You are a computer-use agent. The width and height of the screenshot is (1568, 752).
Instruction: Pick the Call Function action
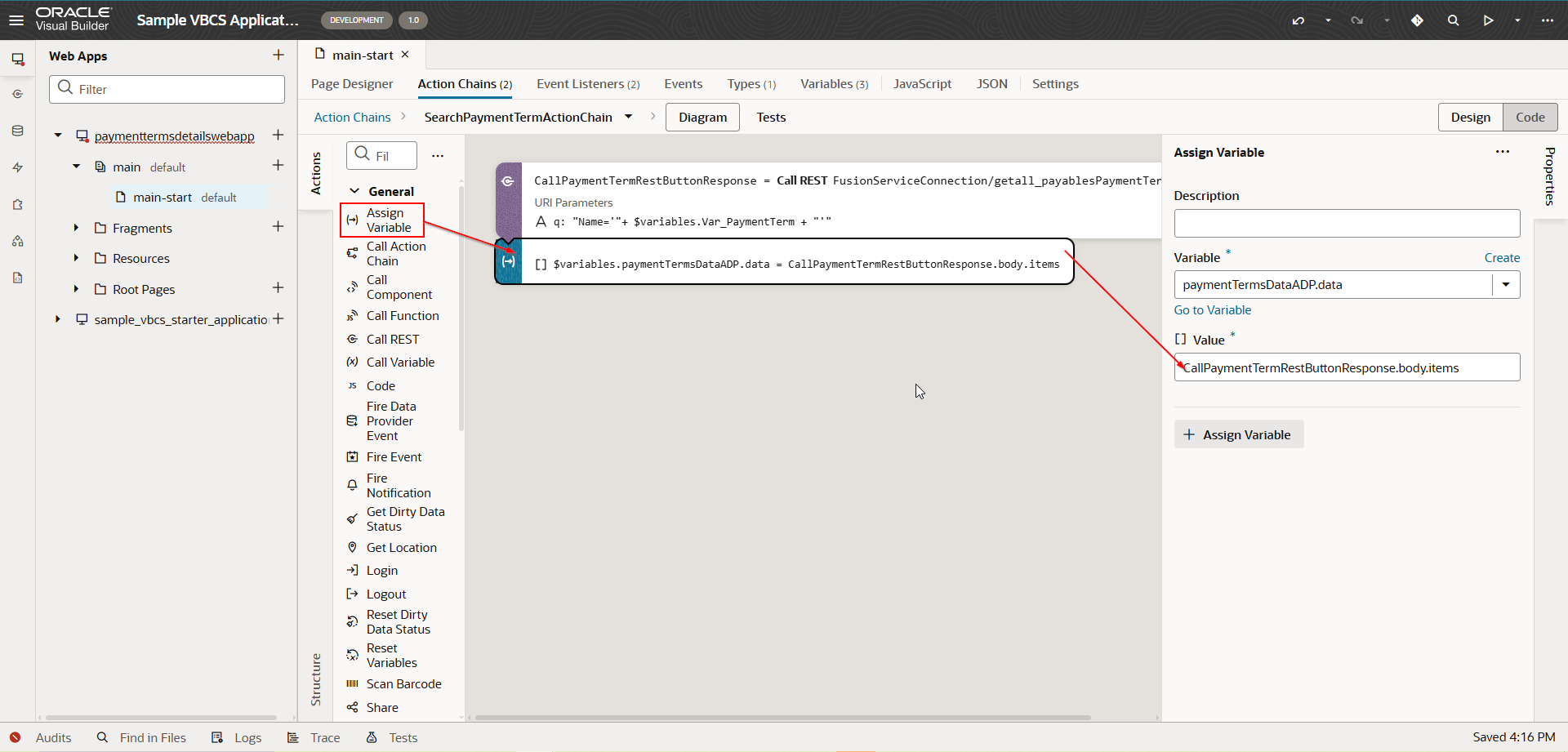coord(393,316)
